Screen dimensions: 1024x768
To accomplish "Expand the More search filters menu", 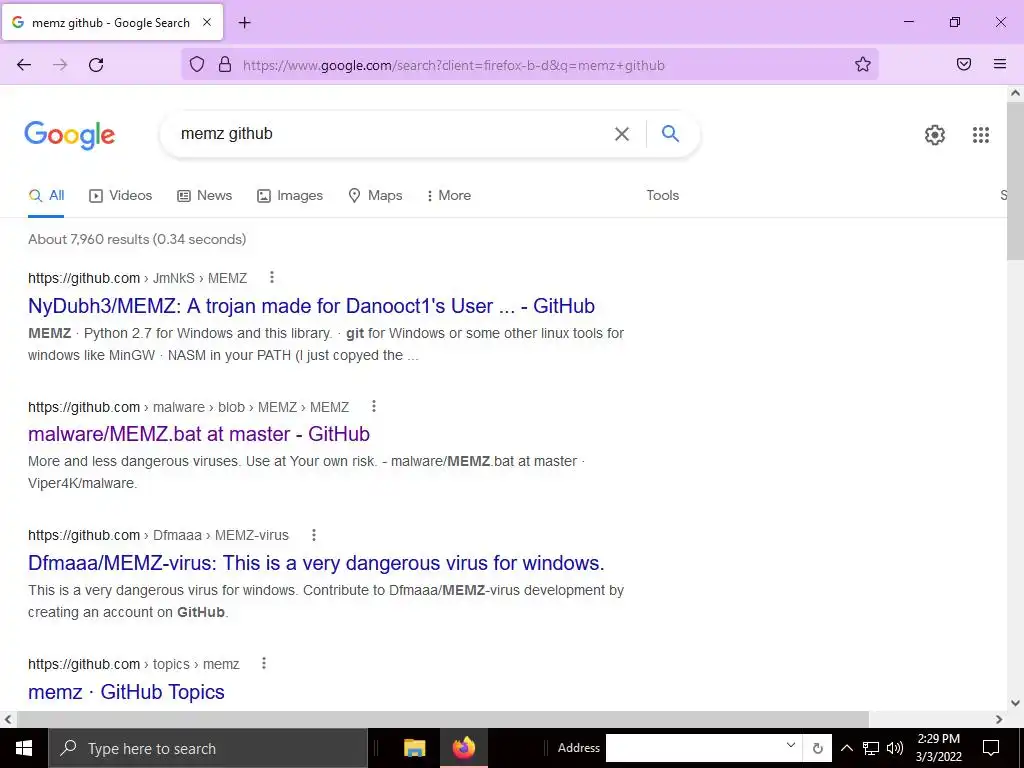I will [x=448, y=195].
